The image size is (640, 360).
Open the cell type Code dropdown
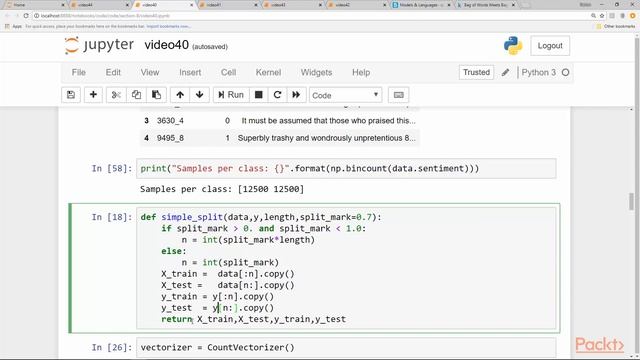pos(345,96)
